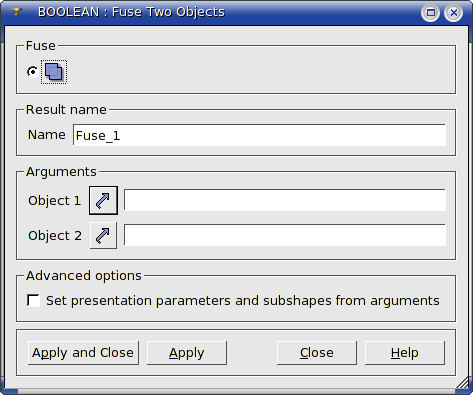The width and height of the screenshot is (473, 395).
Task: Open the window menu from title bar icon
Action: (16, 12)
